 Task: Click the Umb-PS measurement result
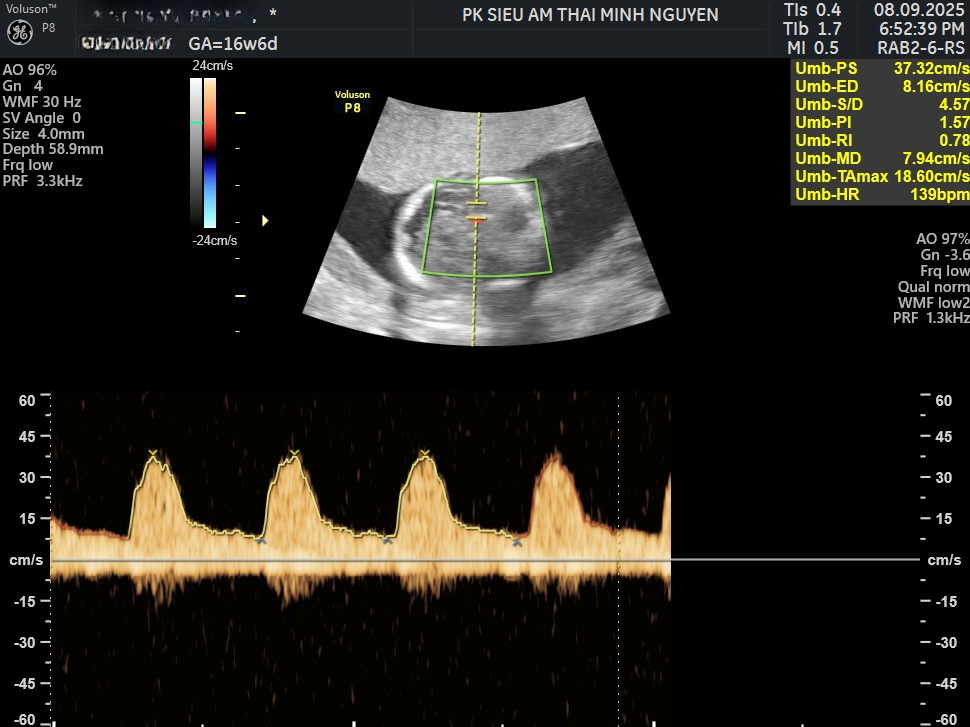880,69
